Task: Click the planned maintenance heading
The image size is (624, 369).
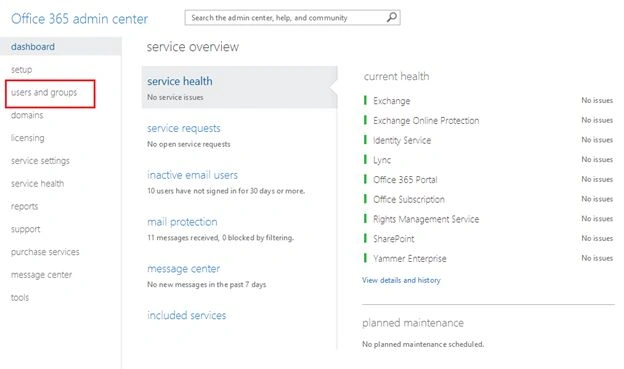Action: tap(413, 323)
